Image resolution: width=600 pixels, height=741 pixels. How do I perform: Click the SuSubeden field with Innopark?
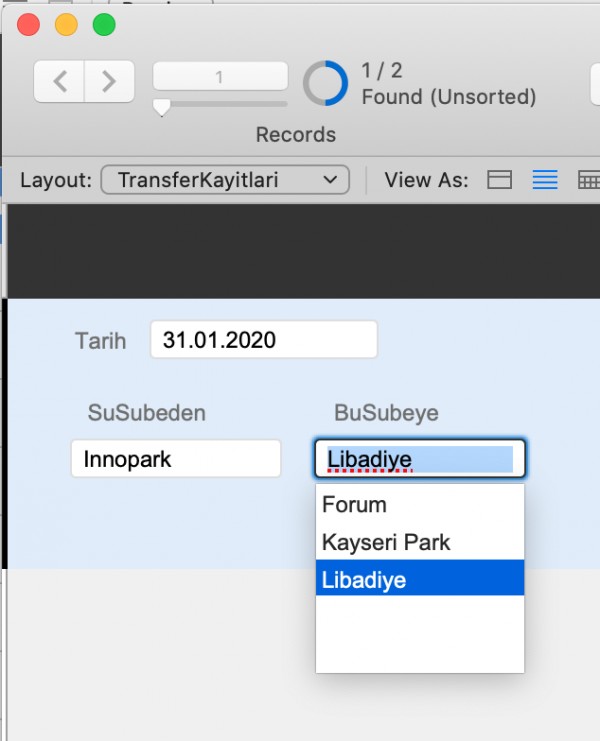[176, 458]
